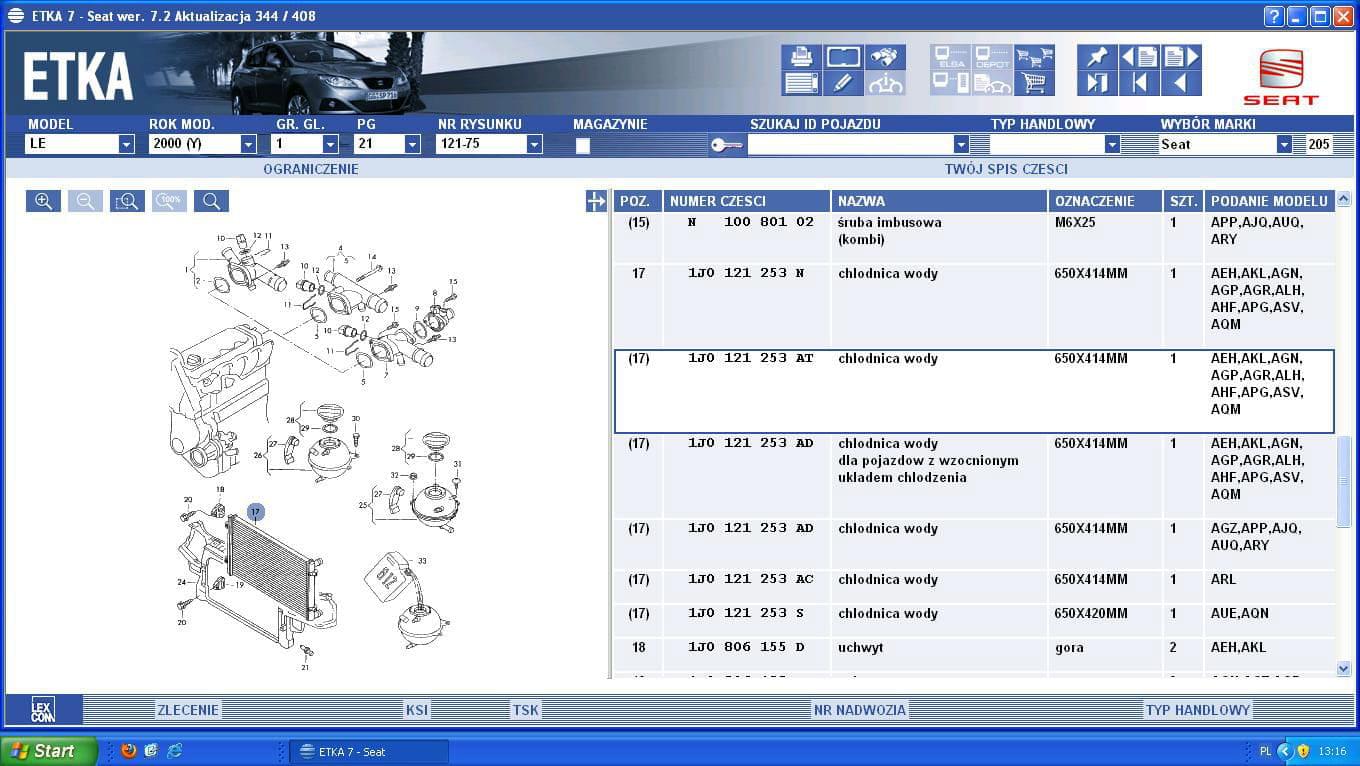Click the NAZWA column header
1360x766 pixels.
point(939,201)
